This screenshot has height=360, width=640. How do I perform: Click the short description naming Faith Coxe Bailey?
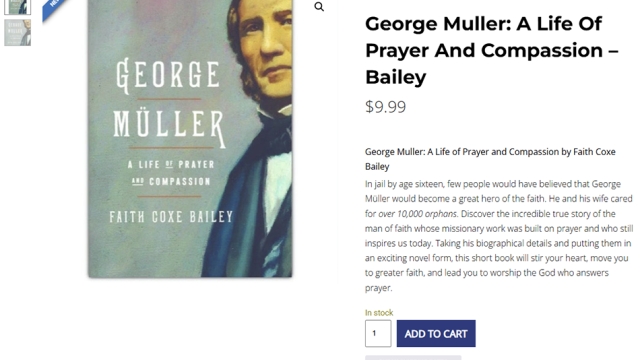[x=490, y=159]
